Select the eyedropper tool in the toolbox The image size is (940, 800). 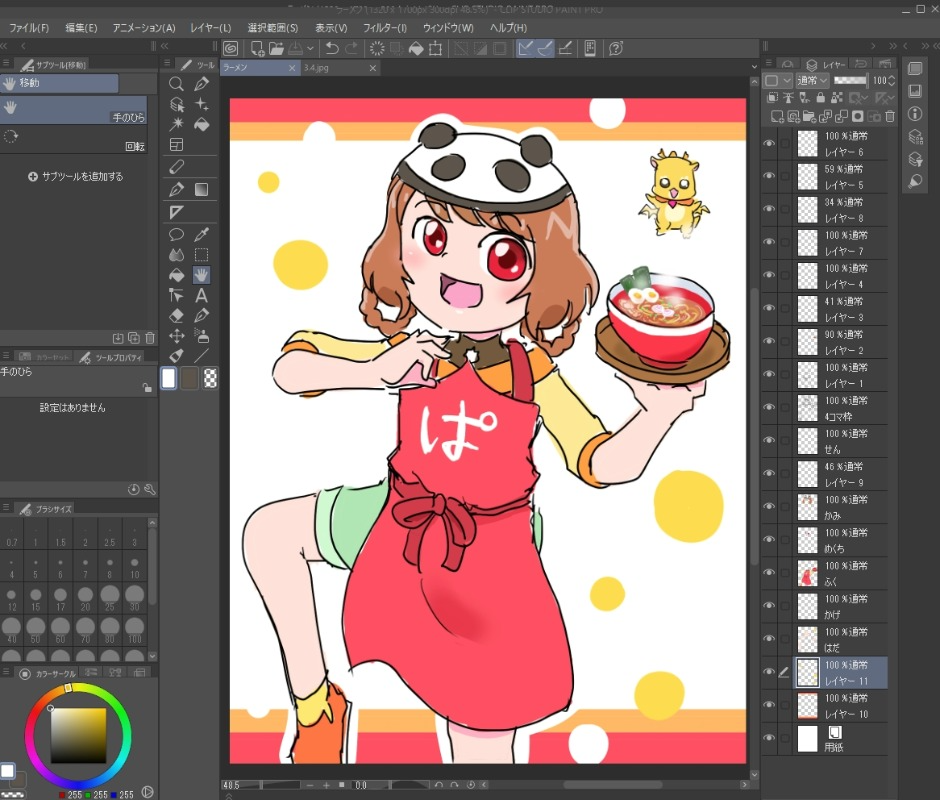pos(201,235)
